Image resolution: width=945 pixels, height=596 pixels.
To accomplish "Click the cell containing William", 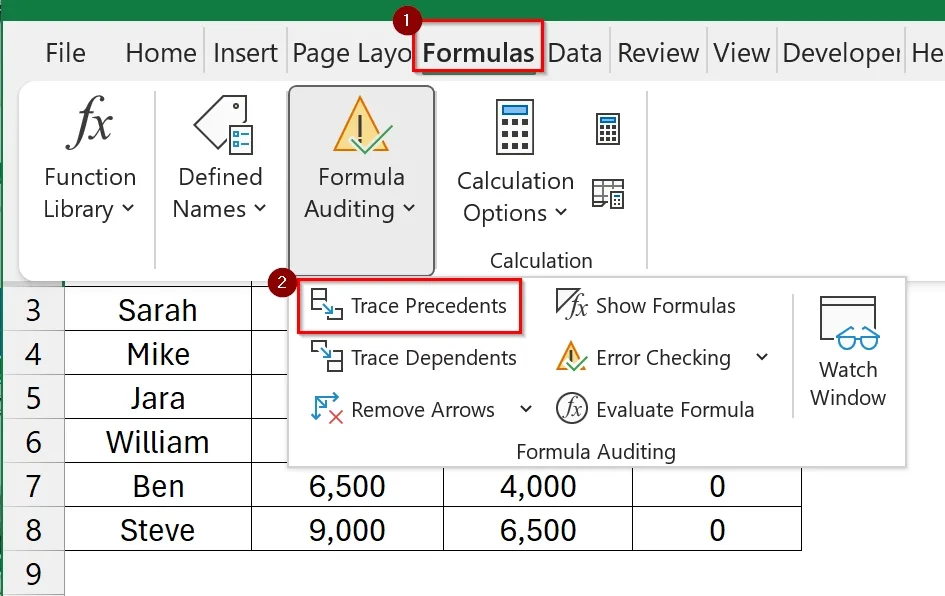I will [158, 441].
